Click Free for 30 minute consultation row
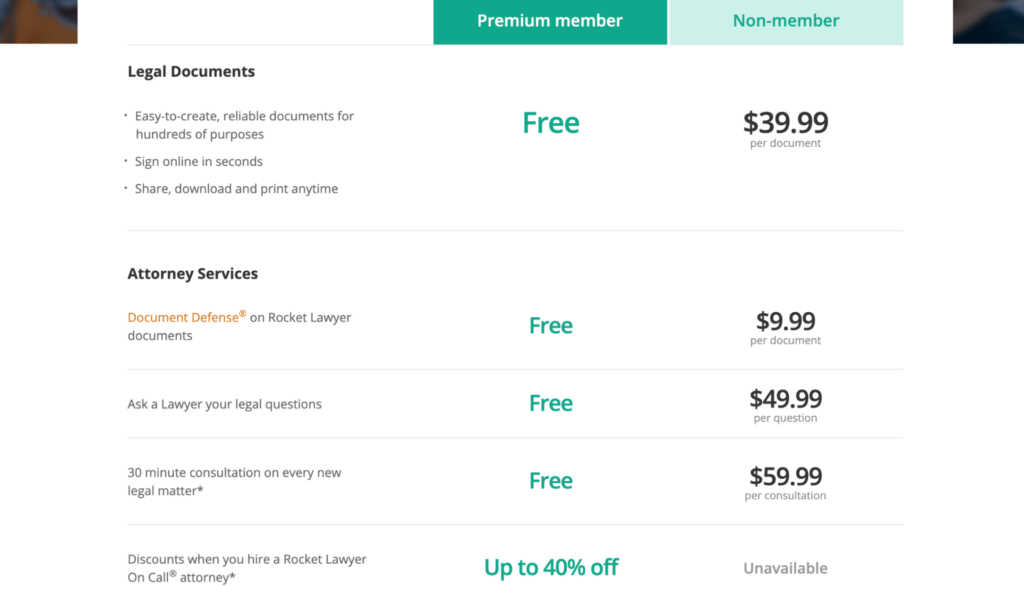Image resolution: width=1024 pixels, height=601 pixels. 551,481
